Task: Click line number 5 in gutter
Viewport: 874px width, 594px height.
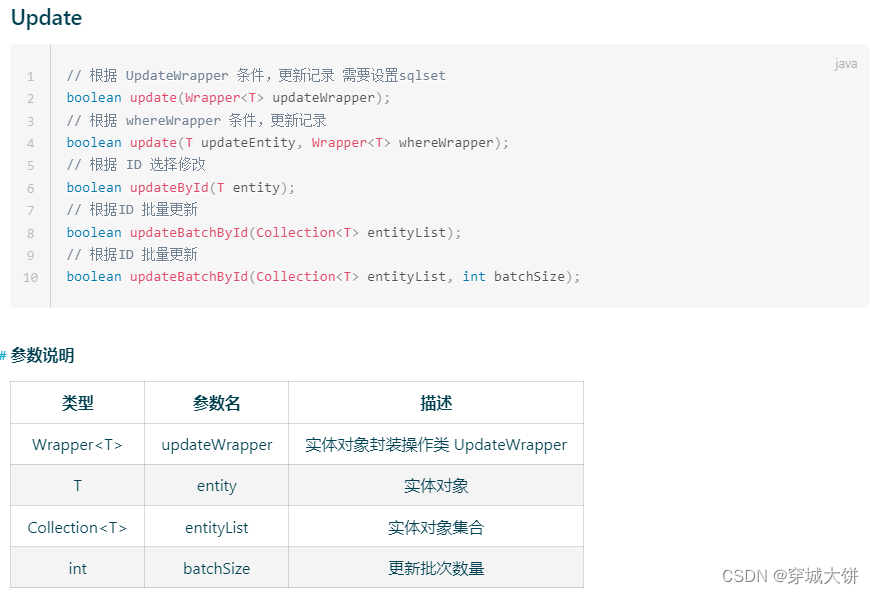Action: pos(31,165)
